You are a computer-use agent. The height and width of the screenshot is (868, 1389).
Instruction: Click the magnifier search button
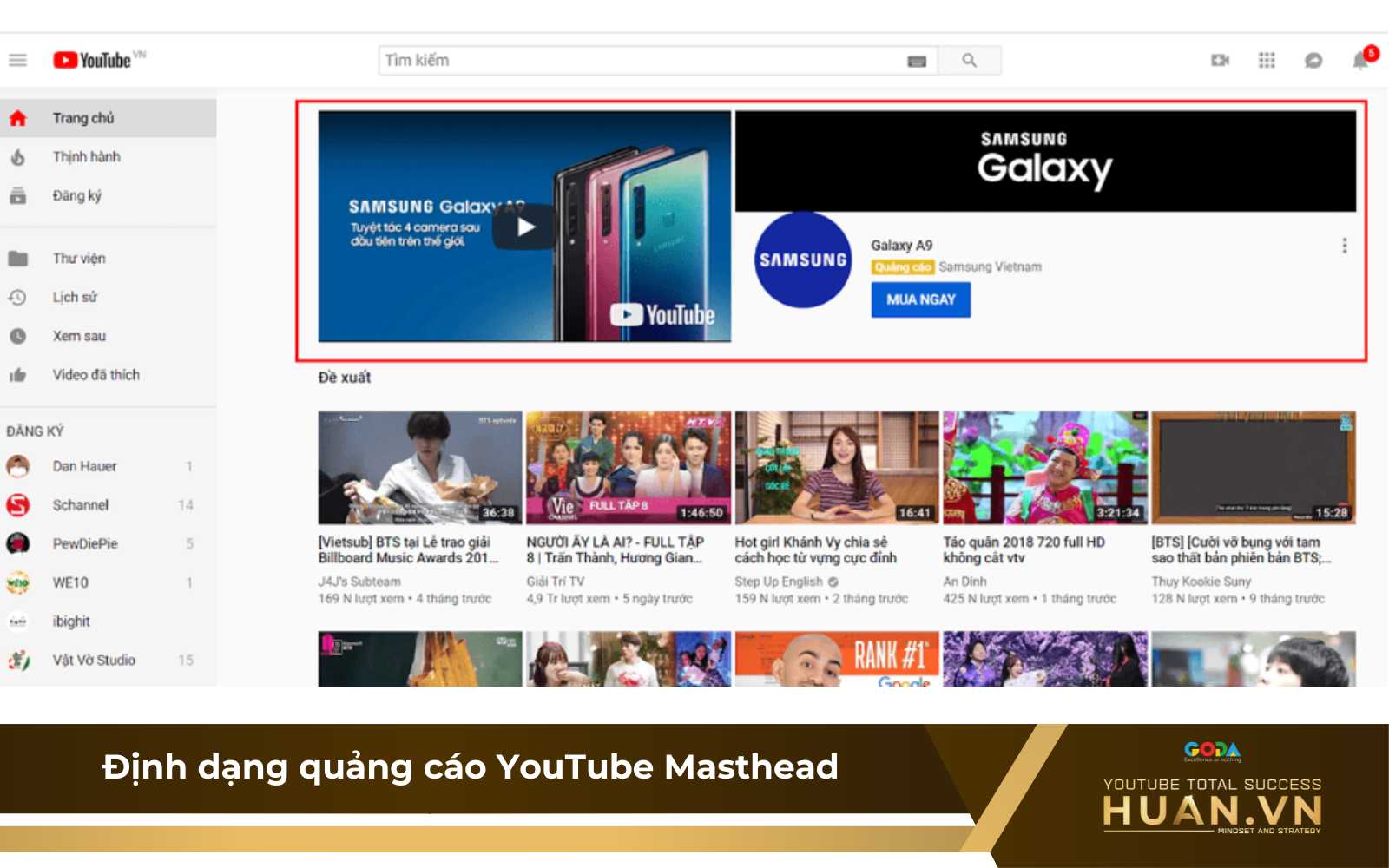point(969,60)
